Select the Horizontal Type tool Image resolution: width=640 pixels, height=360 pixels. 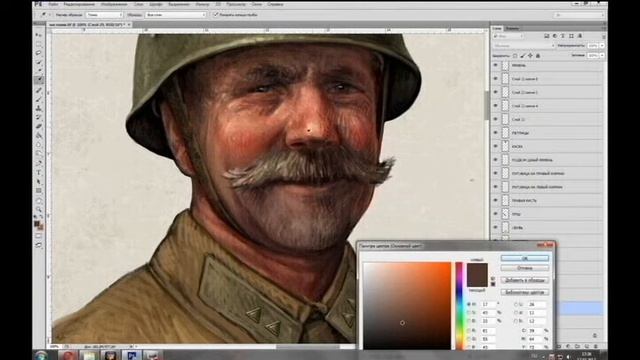coord(39,172)
